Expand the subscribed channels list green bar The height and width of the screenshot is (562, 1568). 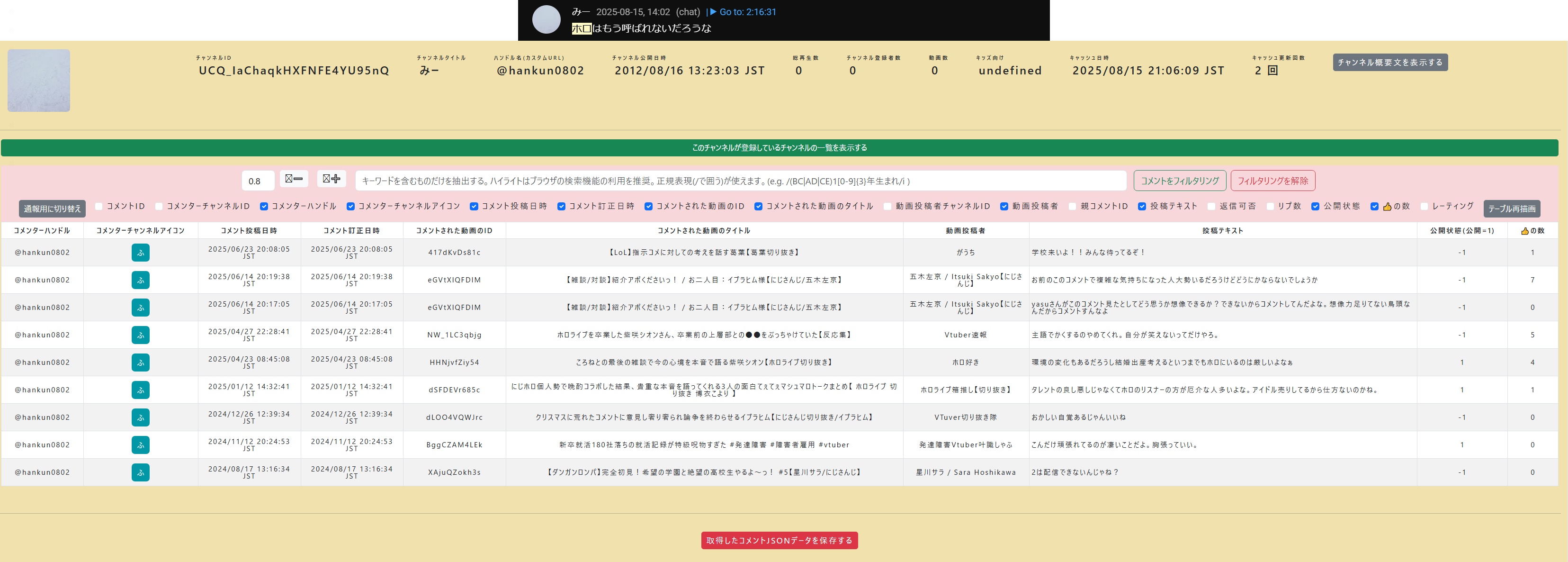(x=779, y=148)
